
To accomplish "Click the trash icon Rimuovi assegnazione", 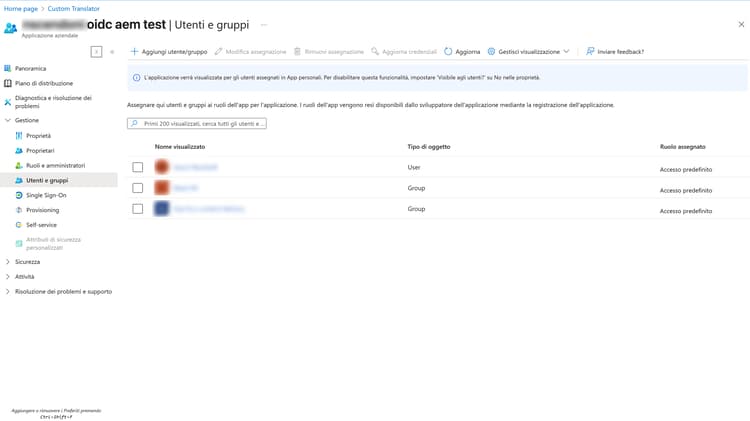I will click(297, 51).
